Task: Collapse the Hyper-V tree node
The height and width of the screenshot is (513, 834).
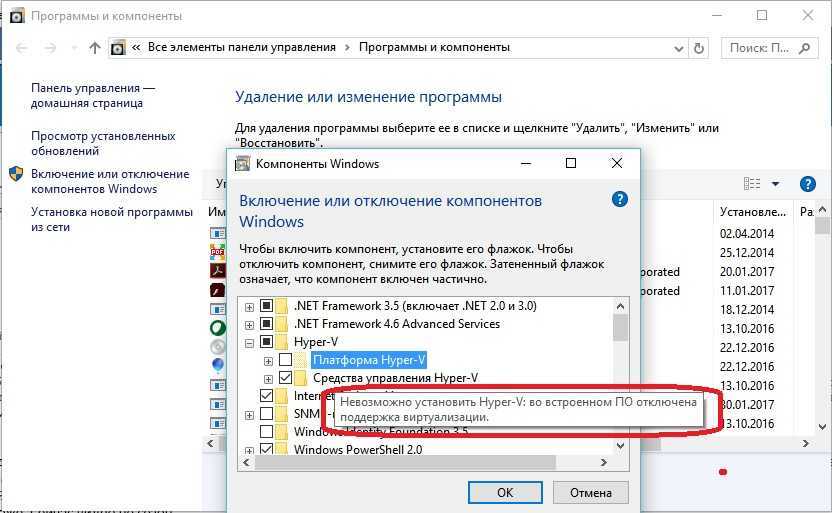Action: point(249,343)
